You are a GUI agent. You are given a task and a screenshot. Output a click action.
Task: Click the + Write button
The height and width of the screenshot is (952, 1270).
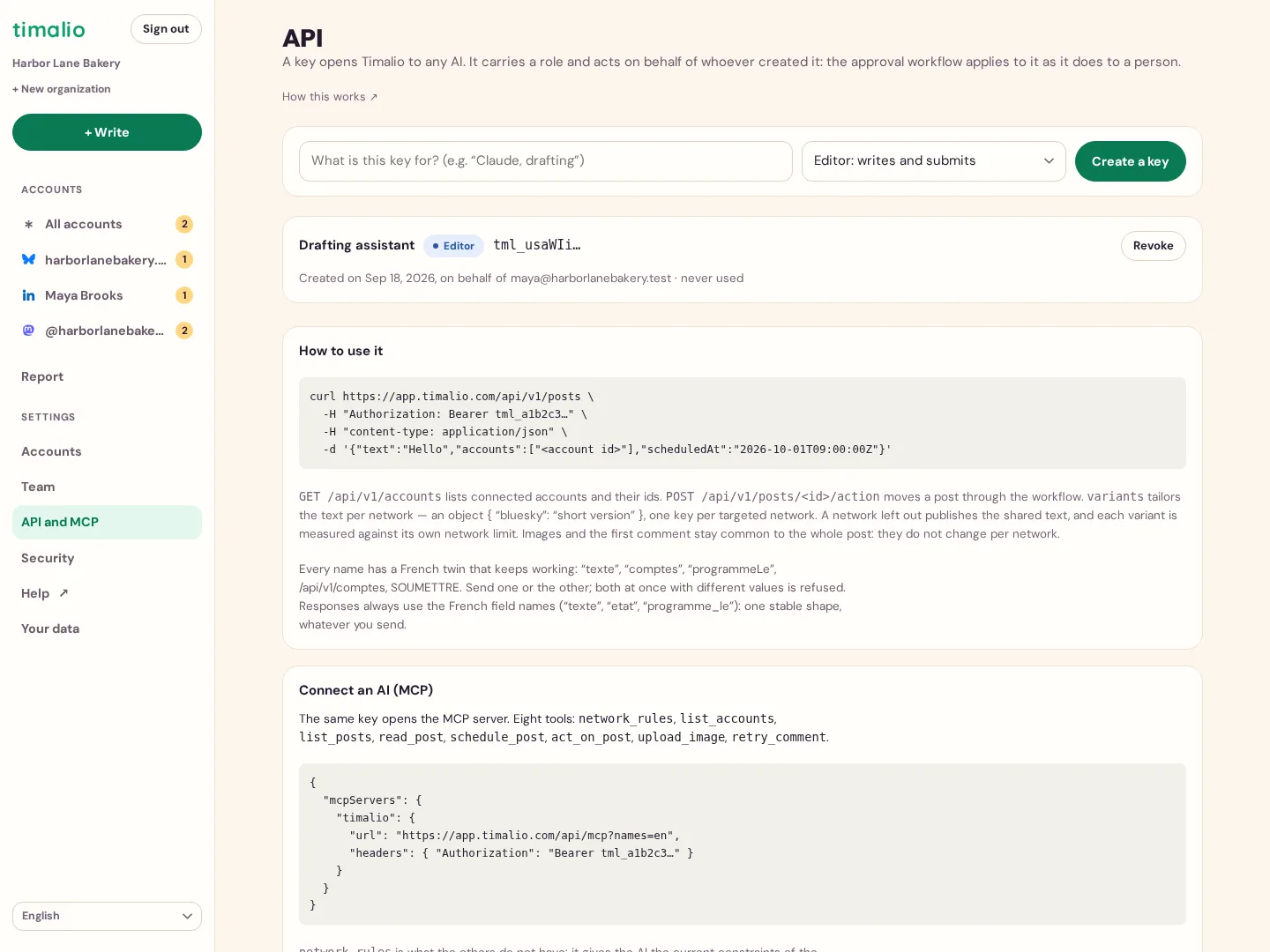(107, 132)
